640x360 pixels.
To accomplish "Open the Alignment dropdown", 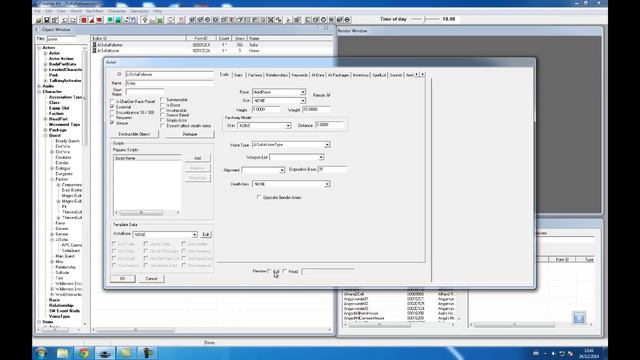I will (282, 170).
